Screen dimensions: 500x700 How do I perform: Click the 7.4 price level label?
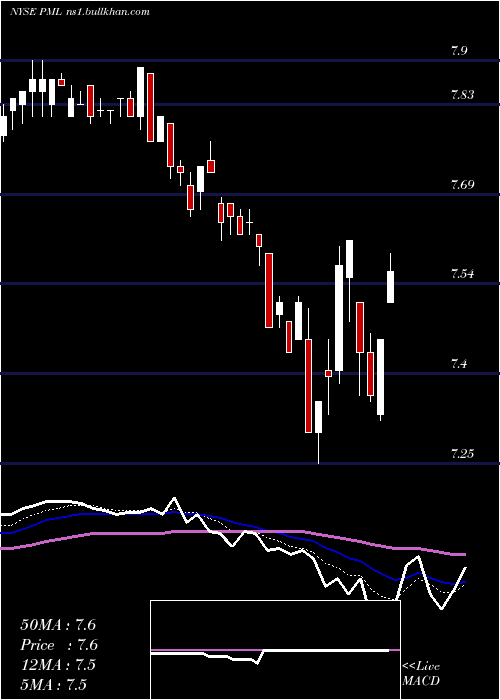[459, 364]
